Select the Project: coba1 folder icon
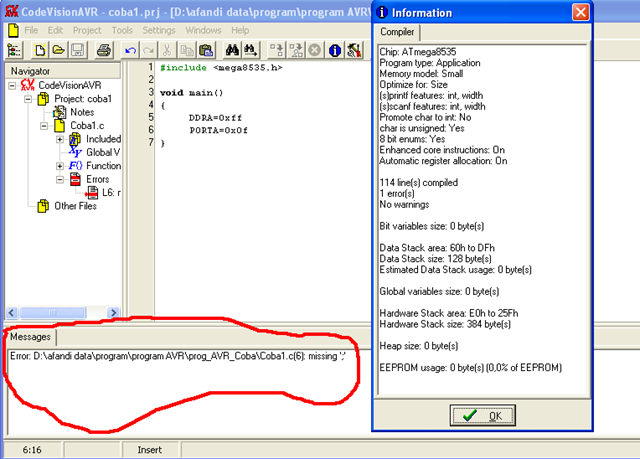This screenshot has height=459, width=640. (x=43, y=99)
